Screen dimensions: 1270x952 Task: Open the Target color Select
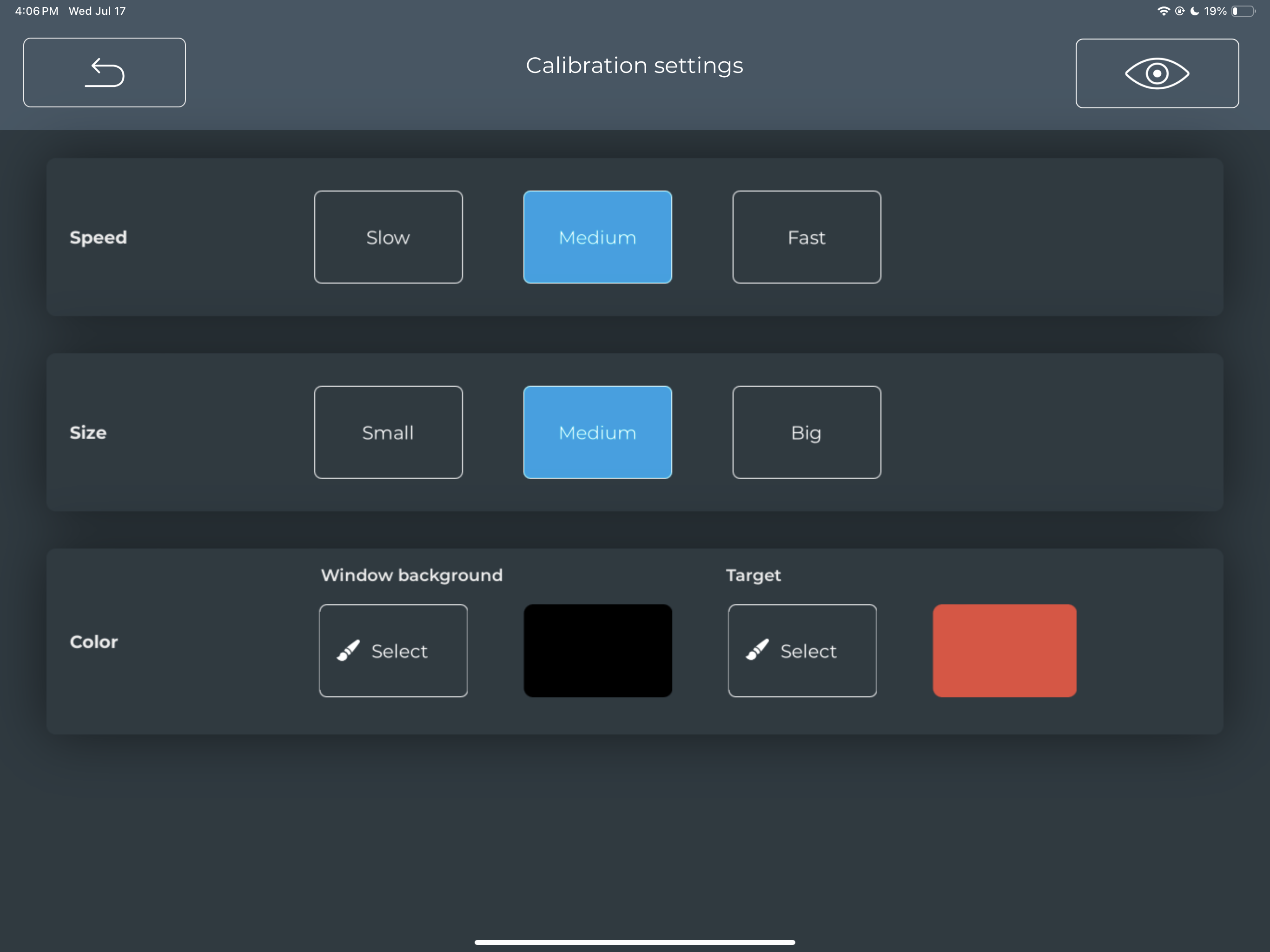802,651
